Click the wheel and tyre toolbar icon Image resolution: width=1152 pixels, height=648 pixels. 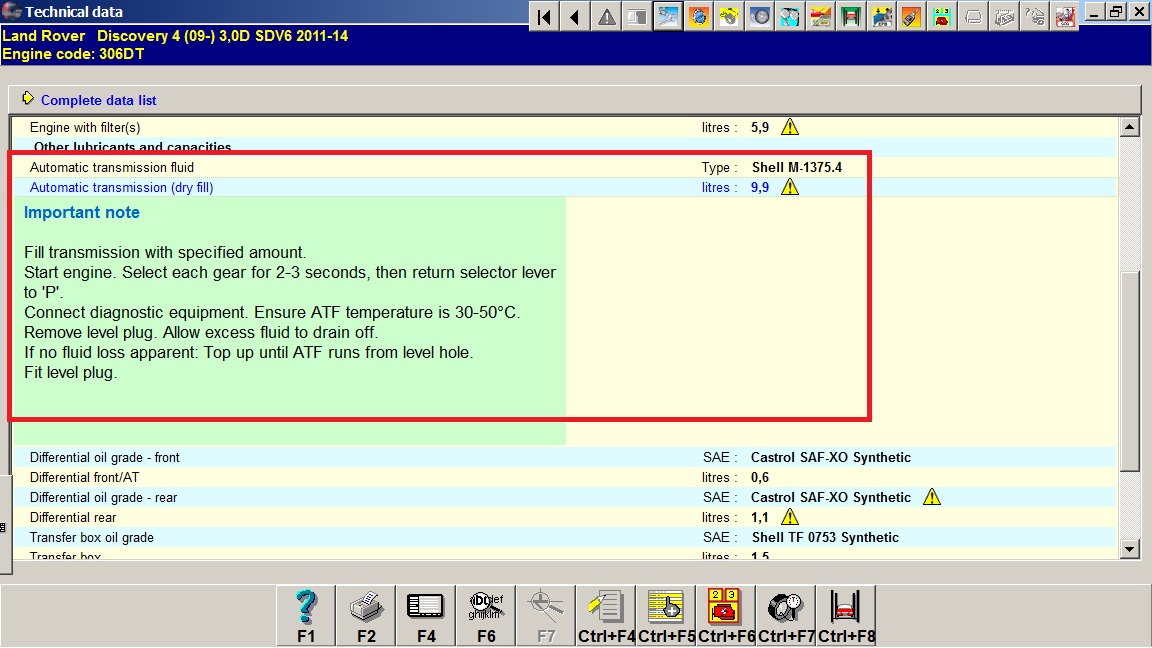(x=761, y=16)
